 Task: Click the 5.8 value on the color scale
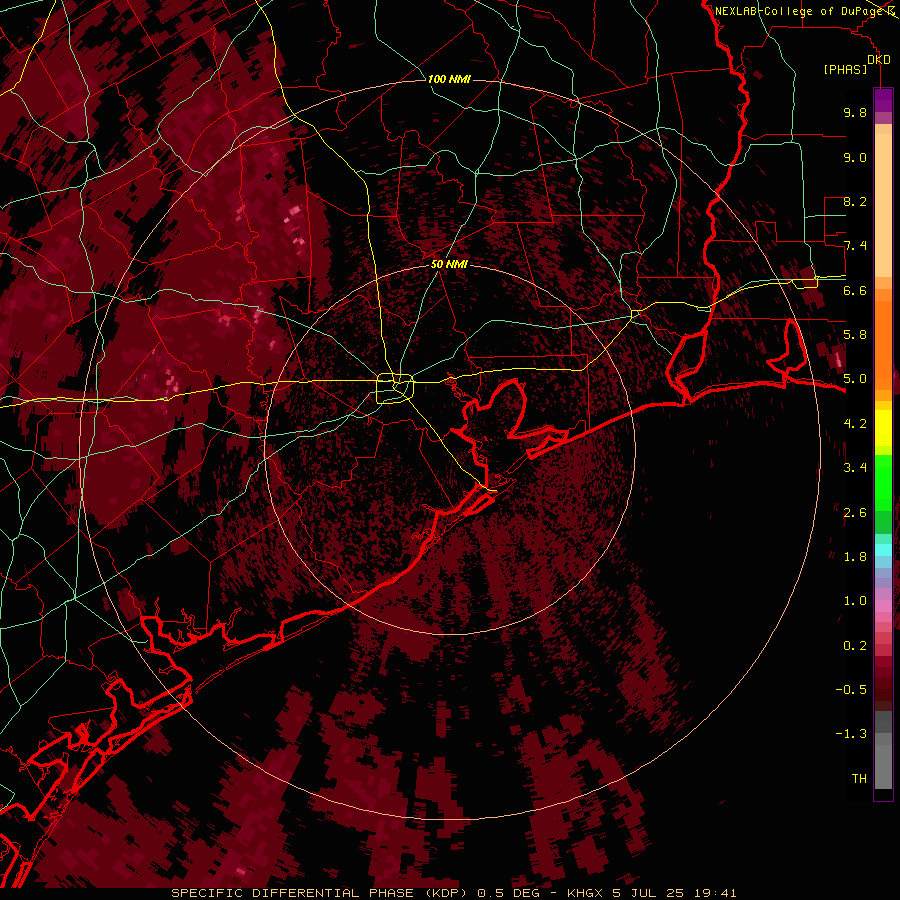[855, 335]
